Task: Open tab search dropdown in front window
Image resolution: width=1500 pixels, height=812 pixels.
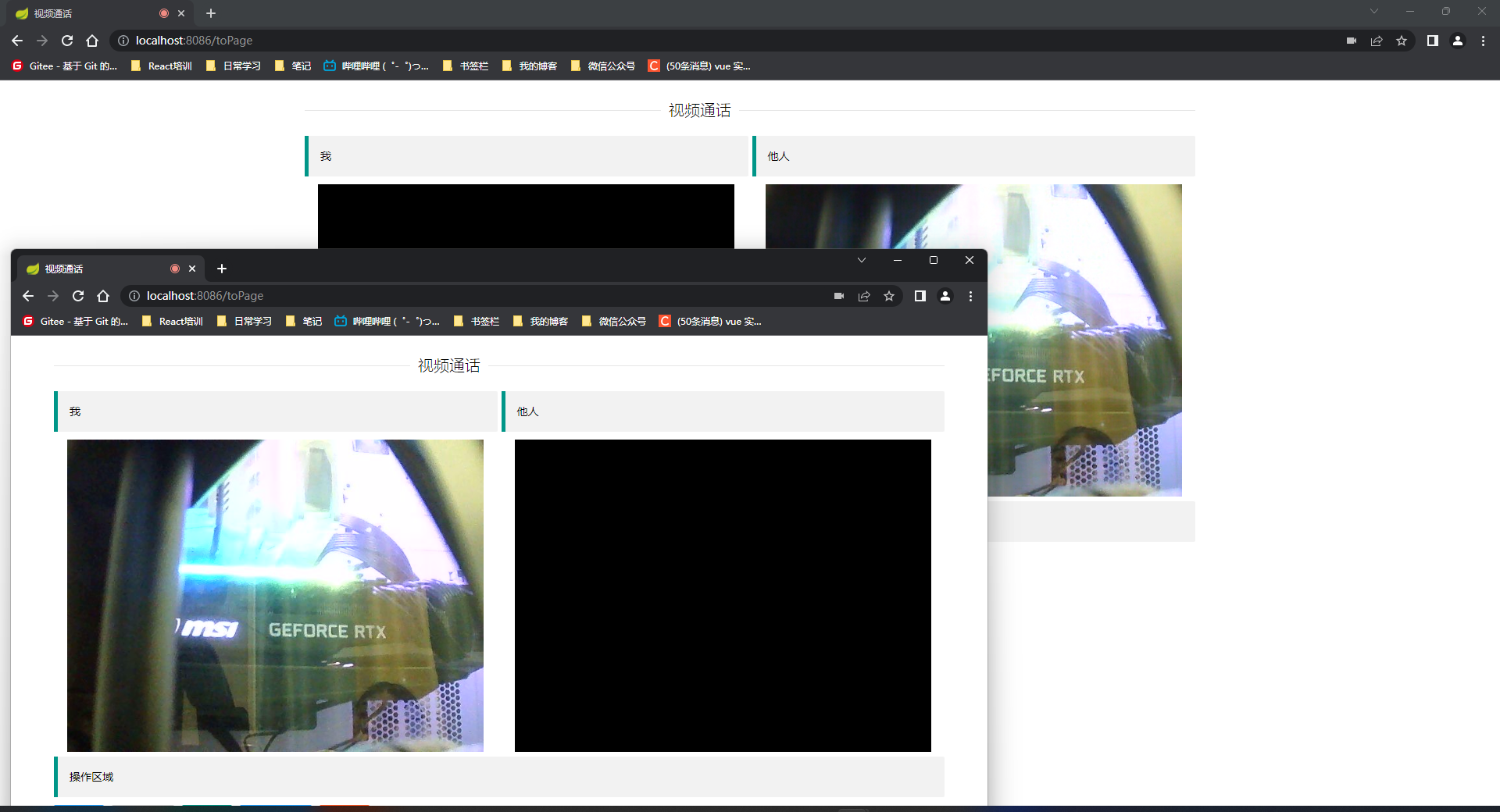Action: pos(862,260)
